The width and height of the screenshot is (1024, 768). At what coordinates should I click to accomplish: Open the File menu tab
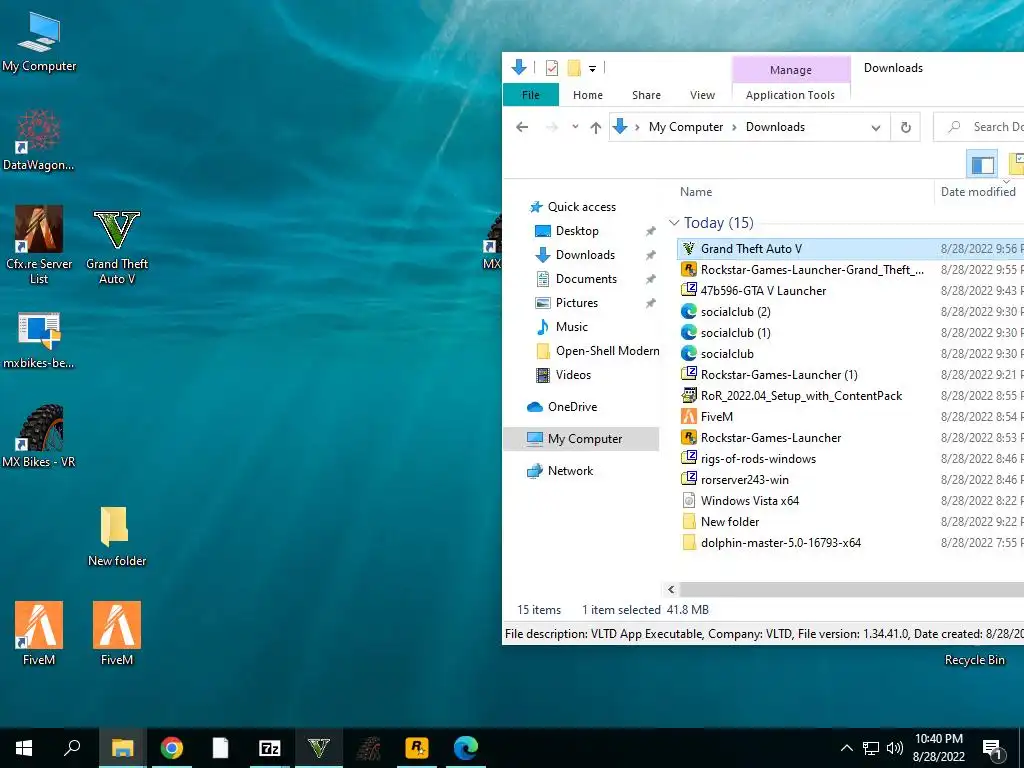click(x=530, y=95)
